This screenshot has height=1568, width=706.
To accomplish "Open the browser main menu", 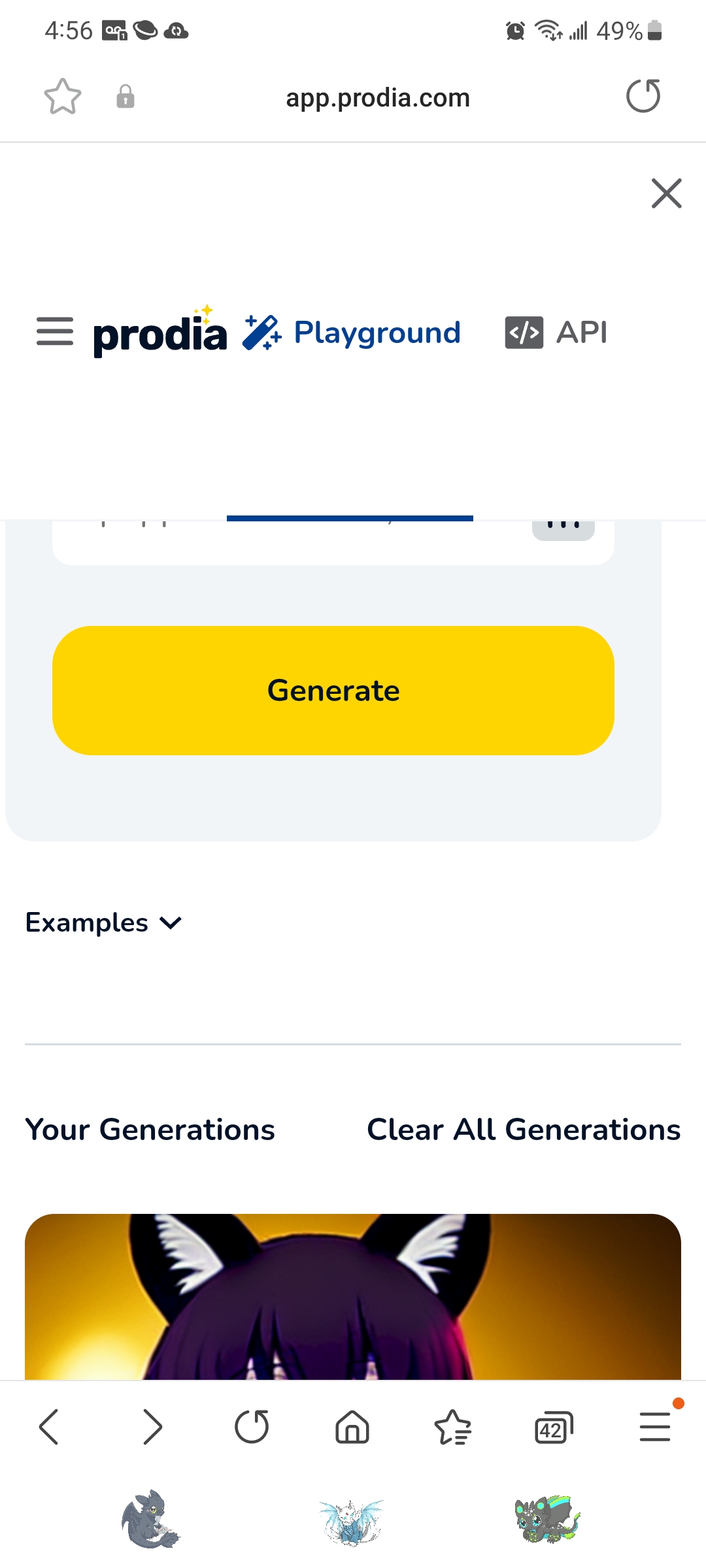I will [655, 1427].
